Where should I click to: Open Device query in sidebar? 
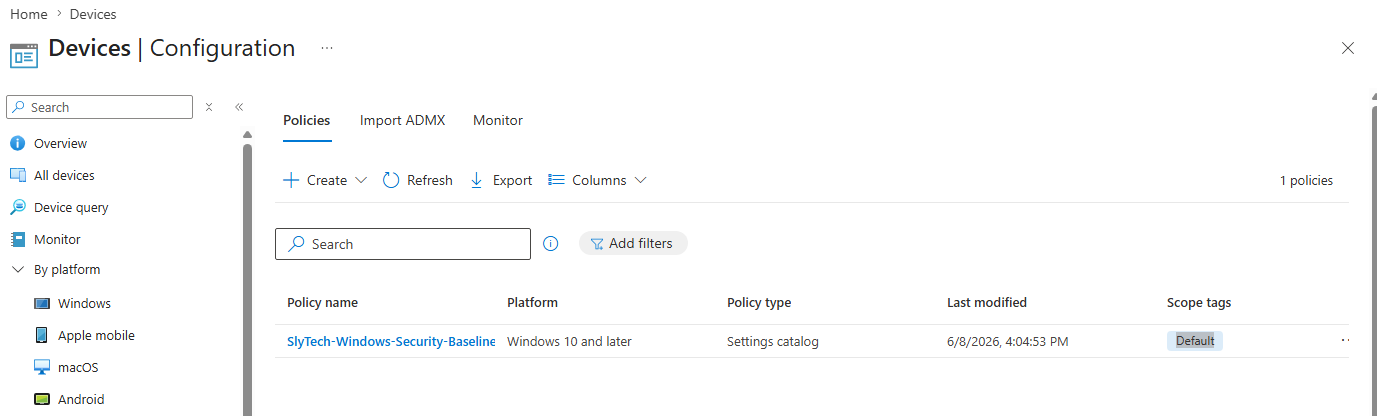tap(71, 207)
